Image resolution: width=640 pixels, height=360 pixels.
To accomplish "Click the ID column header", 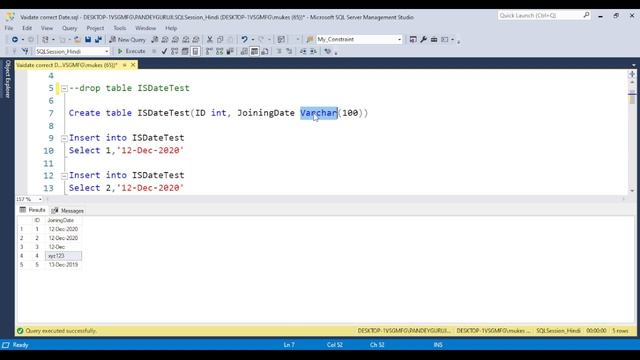I will click(x=37, y=220).
